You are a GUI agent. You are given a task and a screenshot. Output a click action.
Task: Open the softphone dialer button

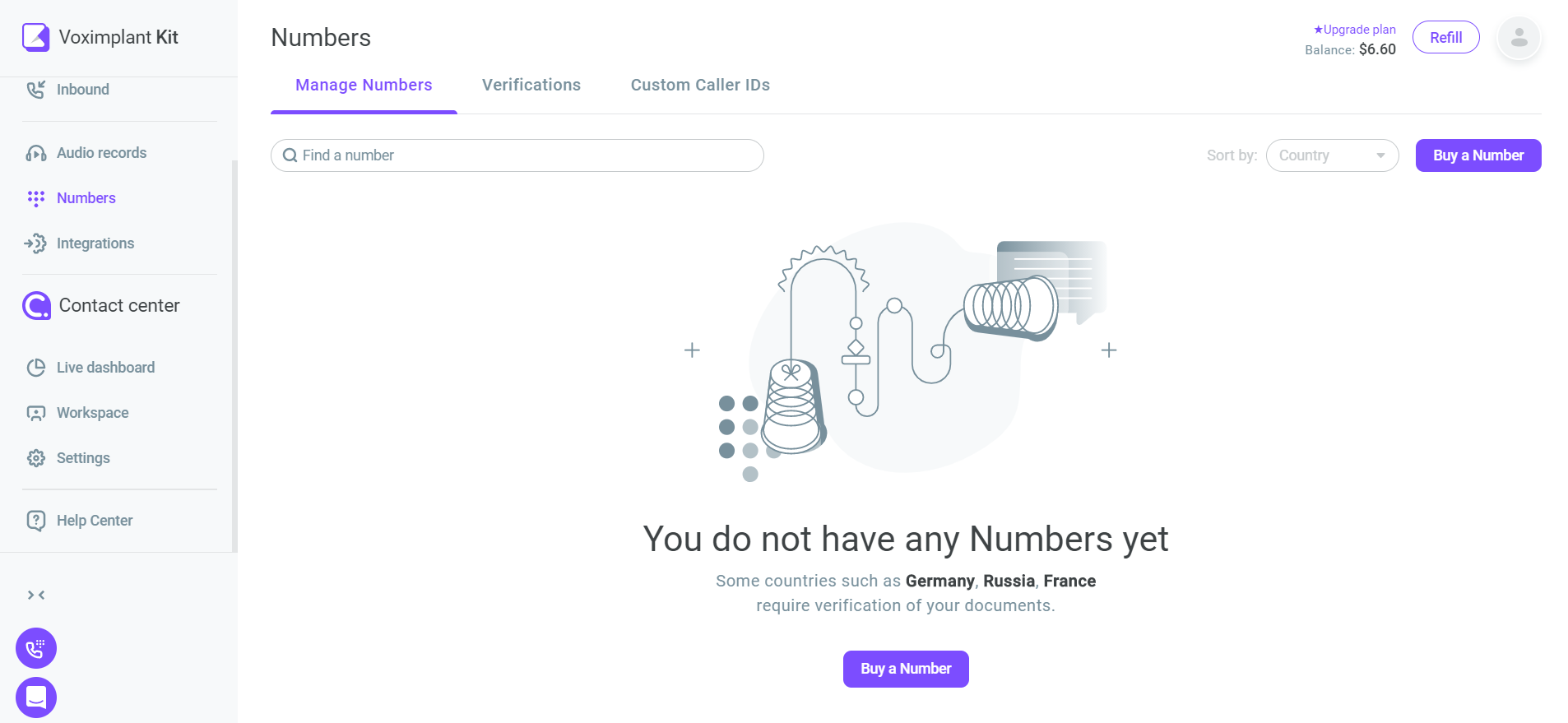[36, 648]
